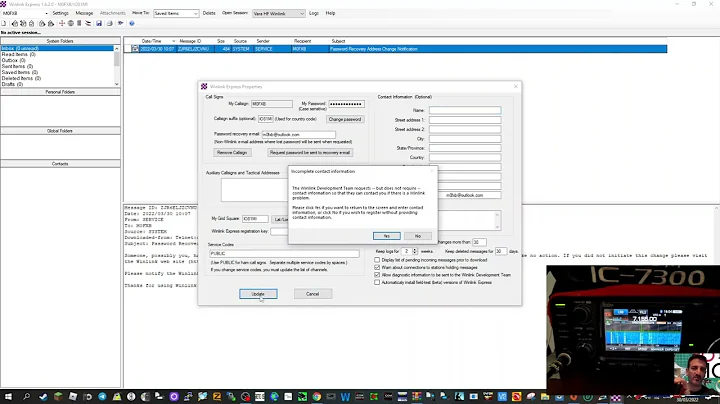
Task: Click the Name field in Contact Information
Action: tap(465, 110)
